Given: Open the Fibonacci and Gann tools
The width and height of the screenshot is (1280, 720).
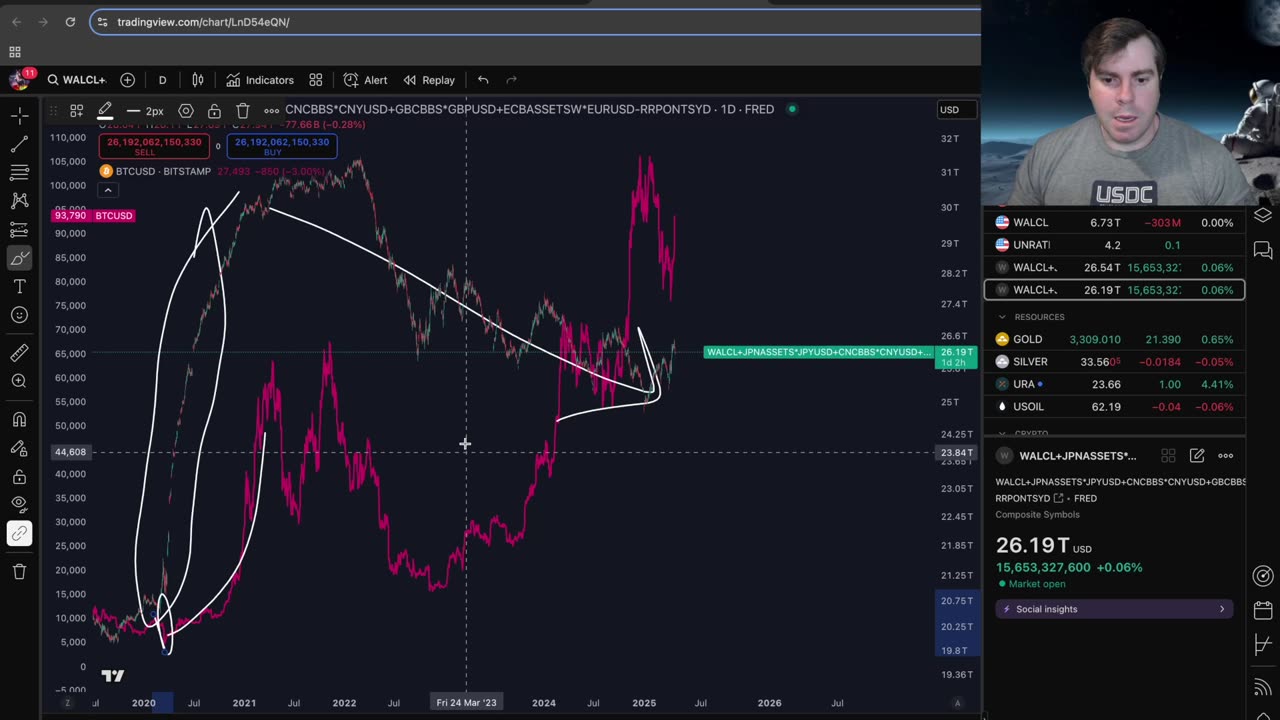Looking at the screenshot, I should pyautogui.click(x=19, y=173).
